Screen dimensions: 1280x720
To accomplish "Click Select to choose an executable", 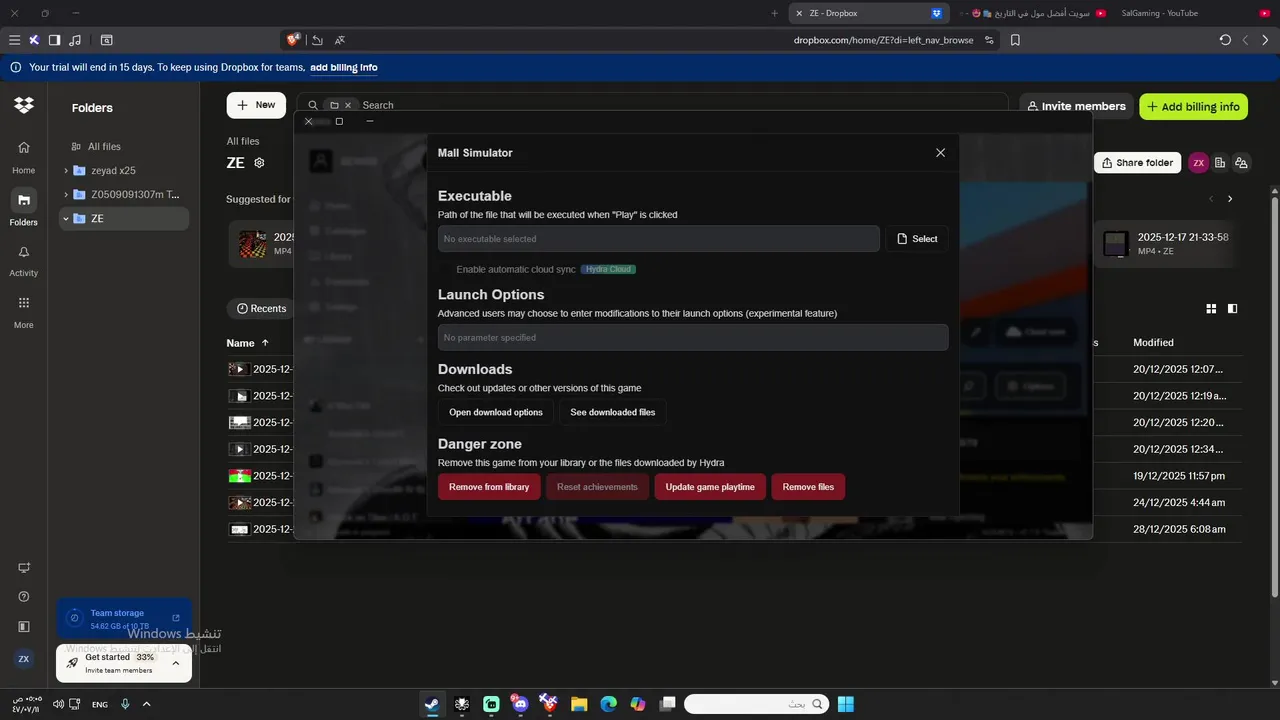I will click(x=917, y=239).
